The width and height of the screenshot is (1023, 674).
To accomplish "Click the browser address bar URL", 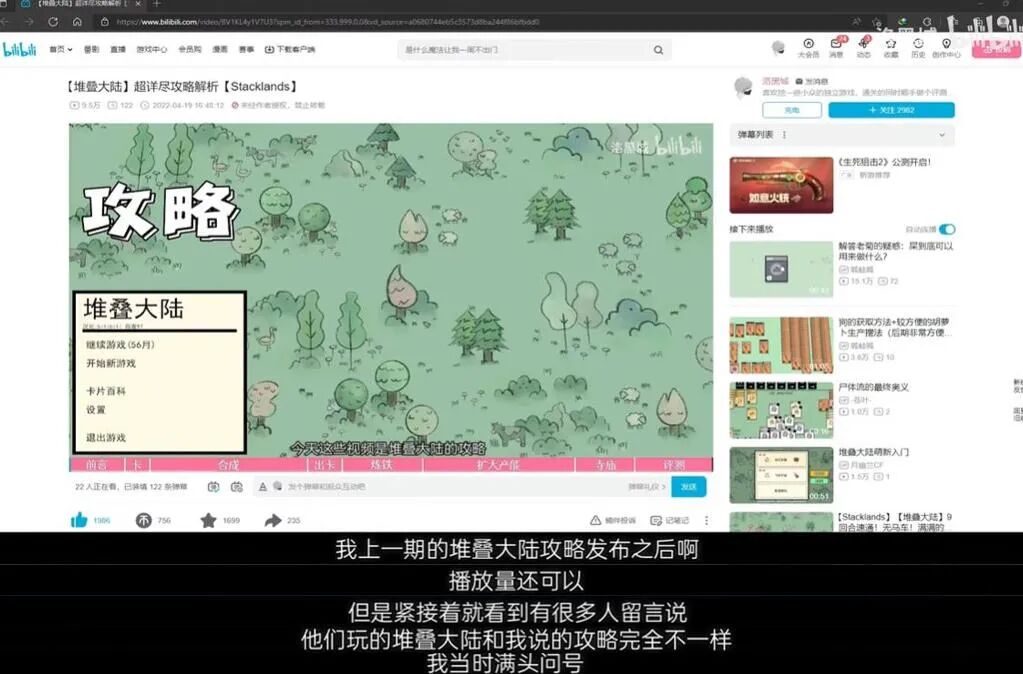I will coord(328,22).
